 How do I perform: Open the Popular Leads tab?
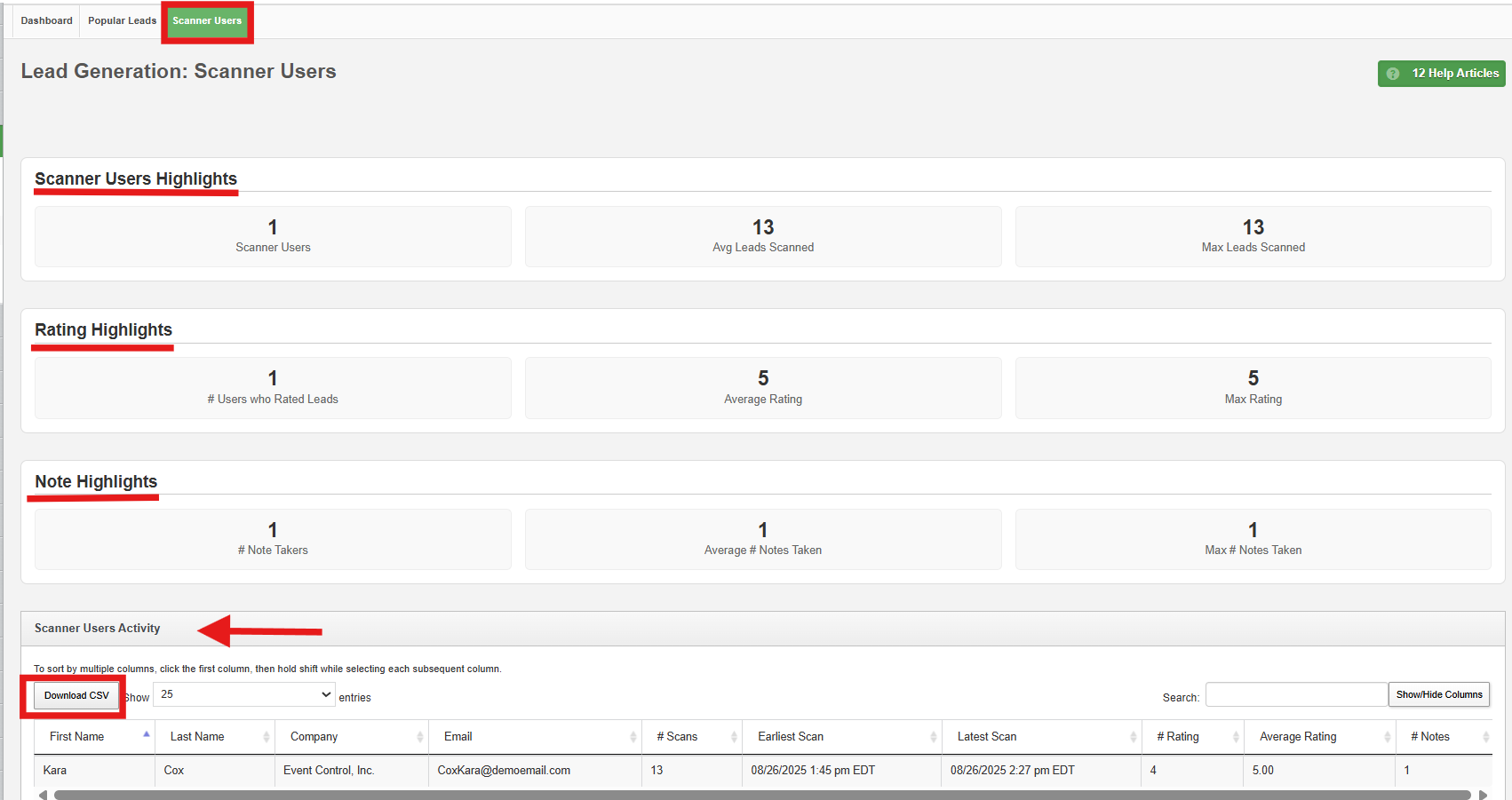[x=122, y=20]
